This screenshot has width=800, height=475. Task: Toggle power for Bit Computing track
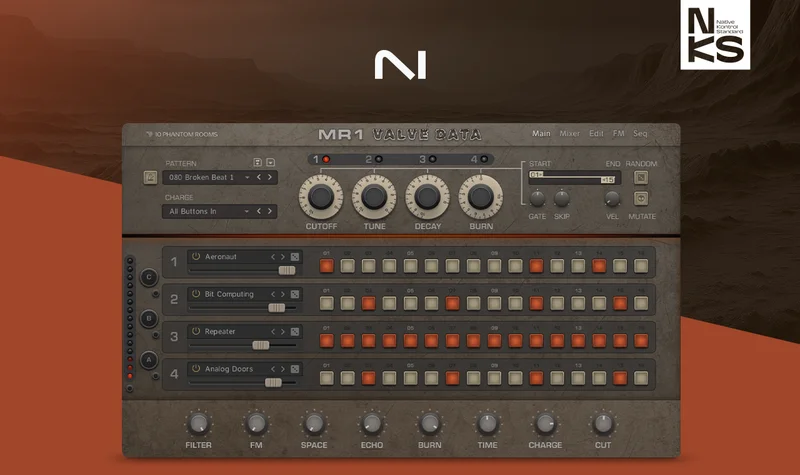pyautogui.click(x=196, y=294)
